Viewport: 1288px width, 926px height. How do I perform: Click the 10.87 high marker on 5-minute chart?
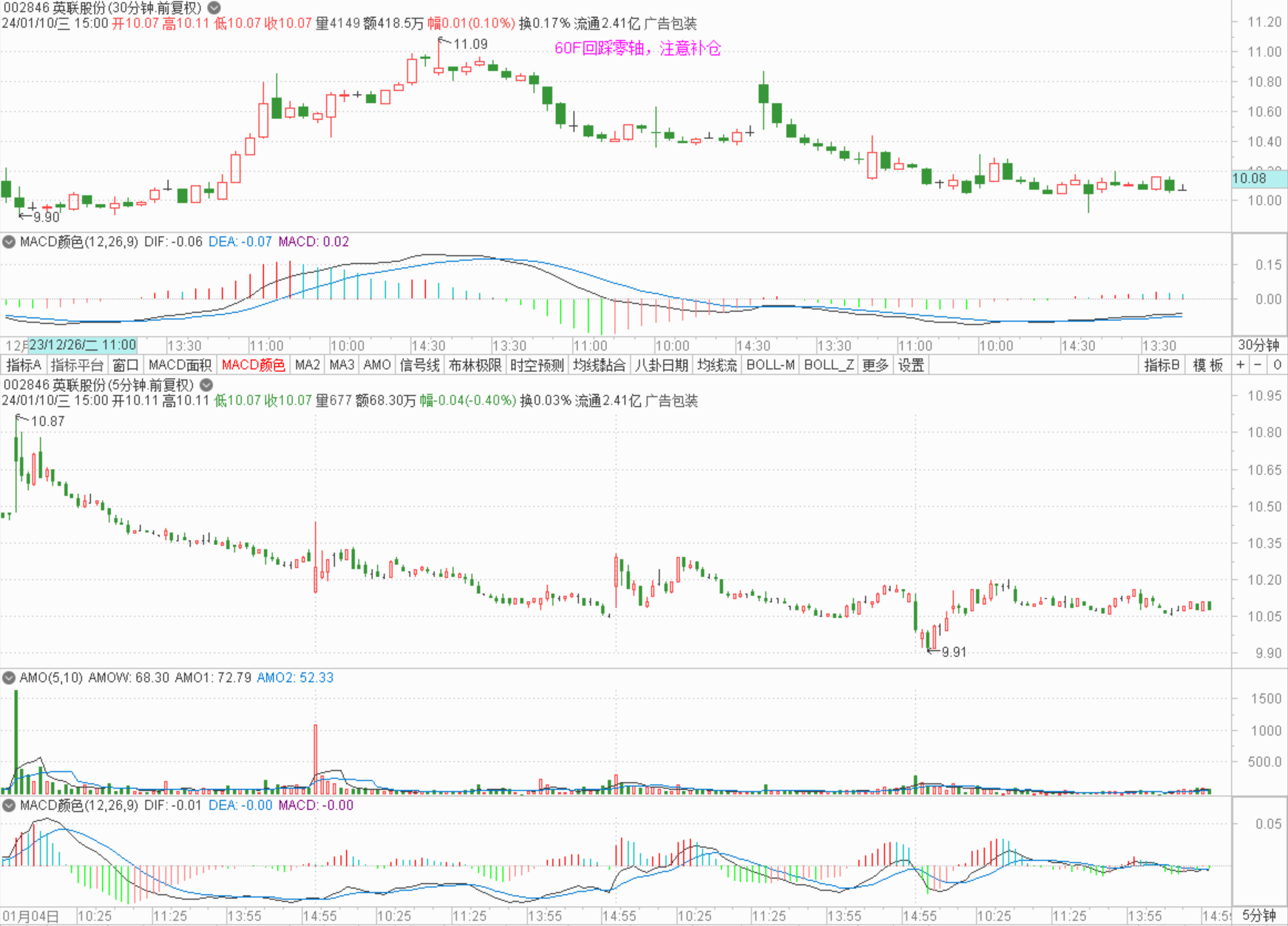47,421
